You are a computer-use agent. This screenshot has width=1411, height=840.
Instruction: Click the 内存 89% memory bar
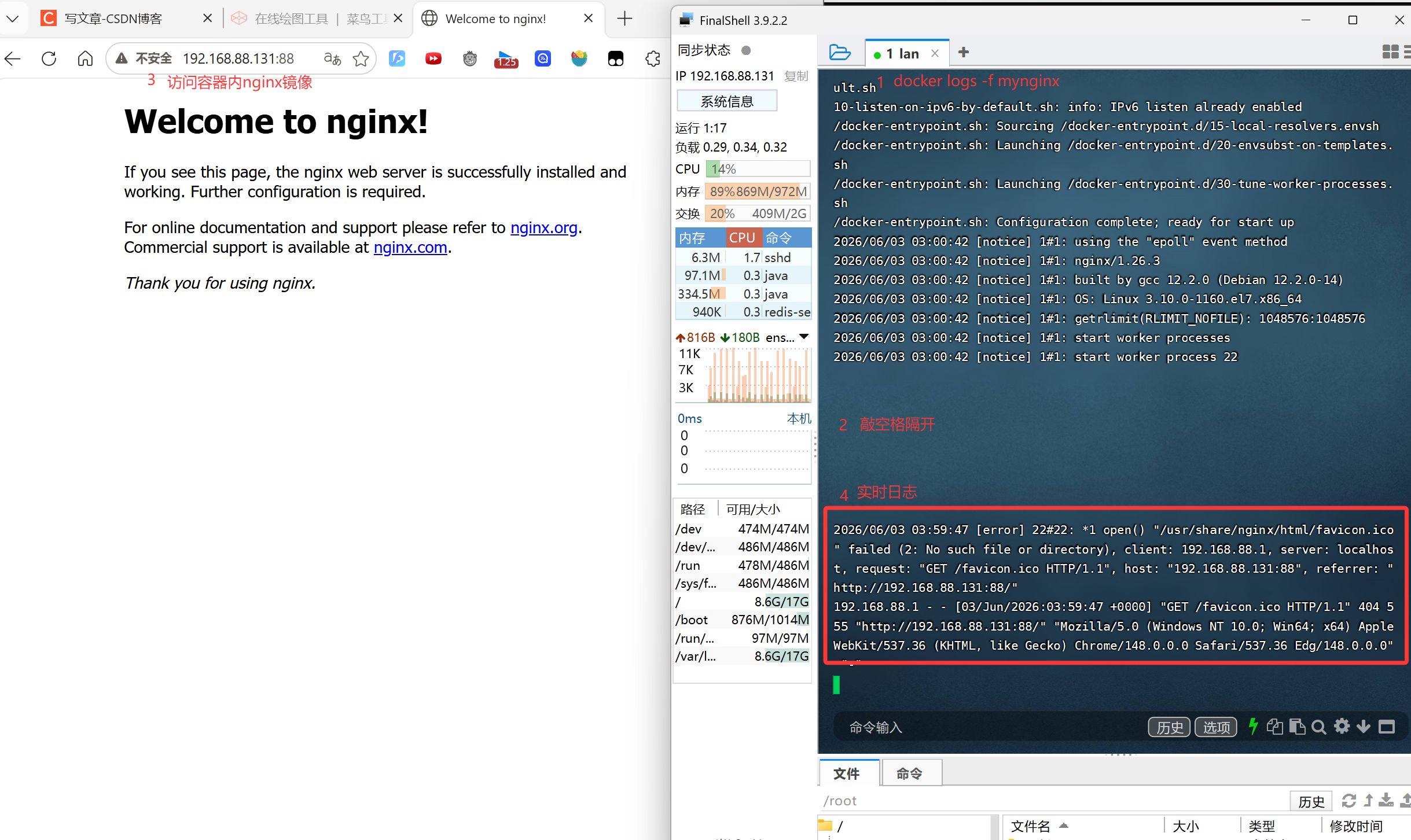(x=758, y=191)
